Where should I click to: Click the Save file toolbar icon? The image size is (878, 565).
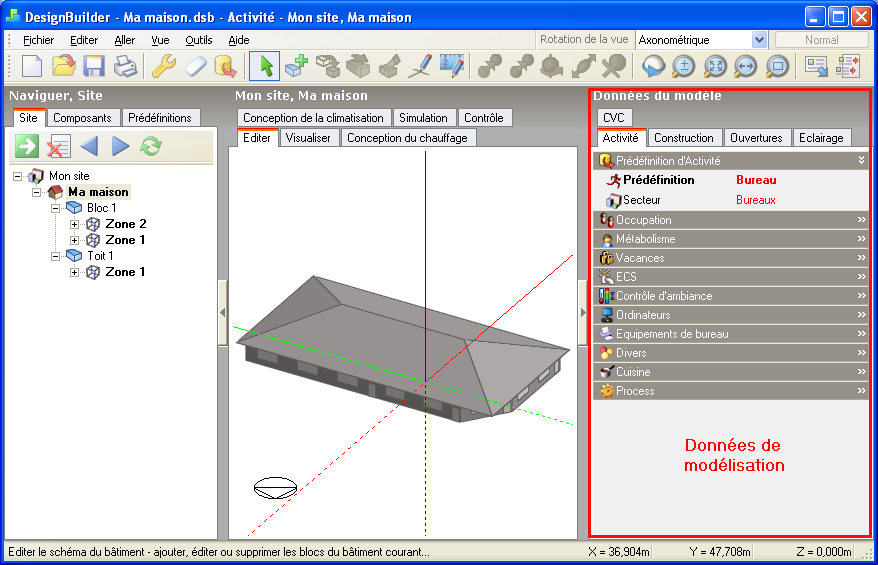pos(94,66)
